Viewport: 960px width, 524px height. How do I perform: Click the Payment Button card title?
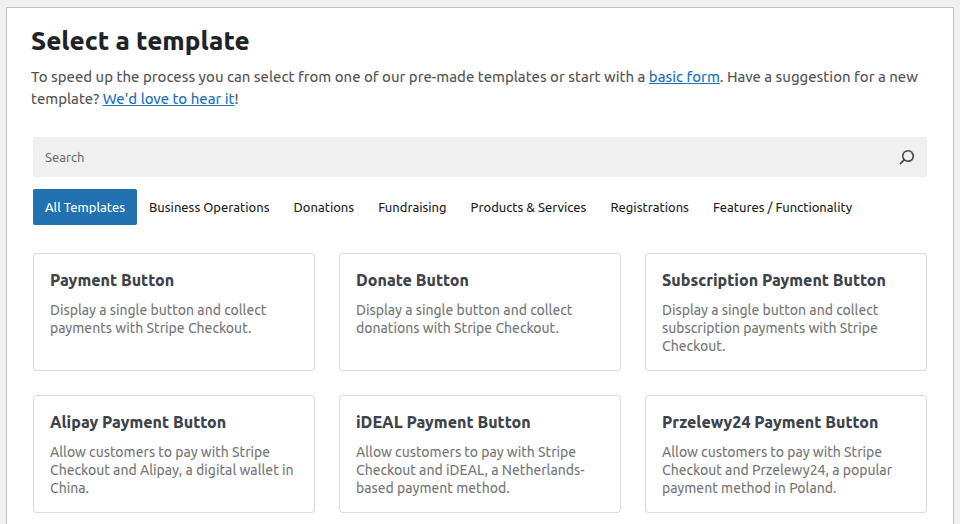[112, 281]
